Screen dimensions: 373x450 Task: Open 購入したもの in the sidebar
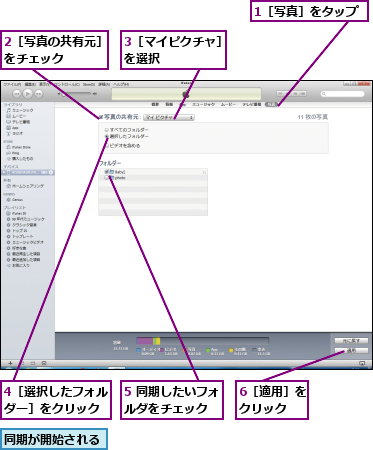[x=20, y=159]
